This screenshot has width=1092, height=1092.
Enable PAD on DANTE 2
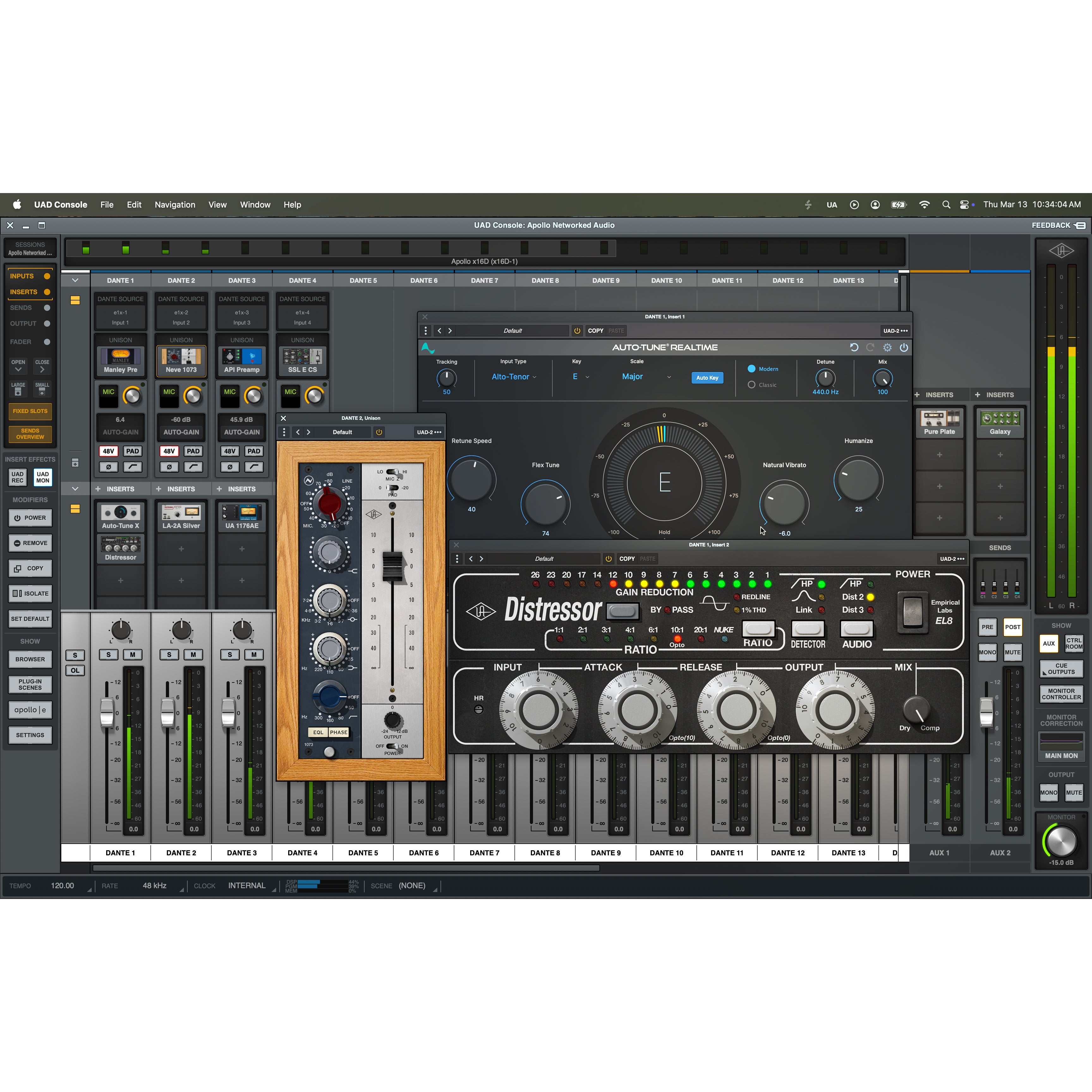(x=193, y=451)
